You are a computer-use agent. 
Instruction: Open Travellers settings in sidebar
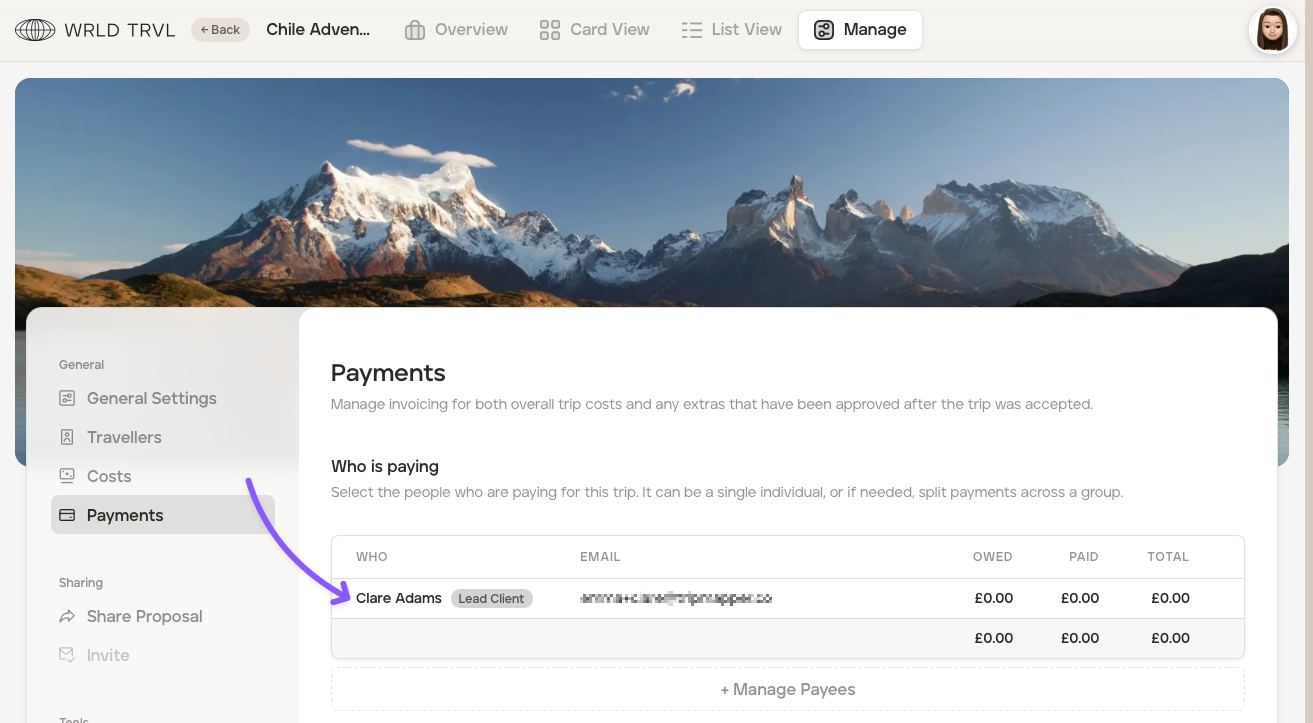coord(124,437)
